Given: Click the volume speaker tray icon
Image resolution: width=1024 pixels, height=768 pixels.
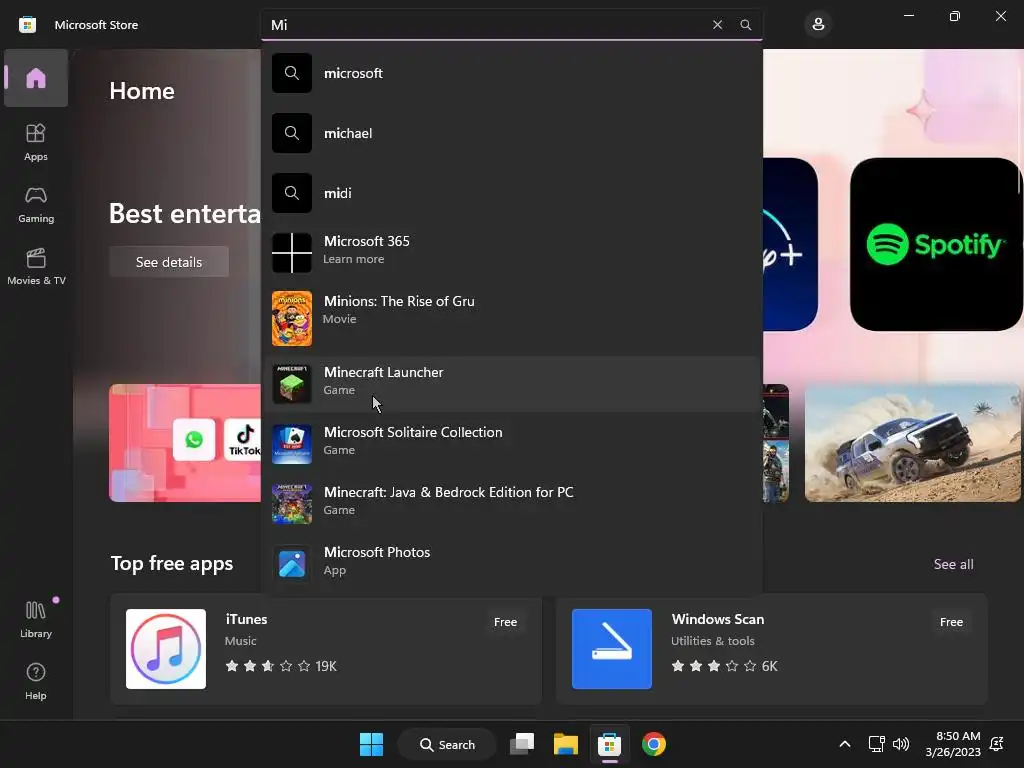Looking at the screenshot, I should pyautogui.click(x=901, y=744).
